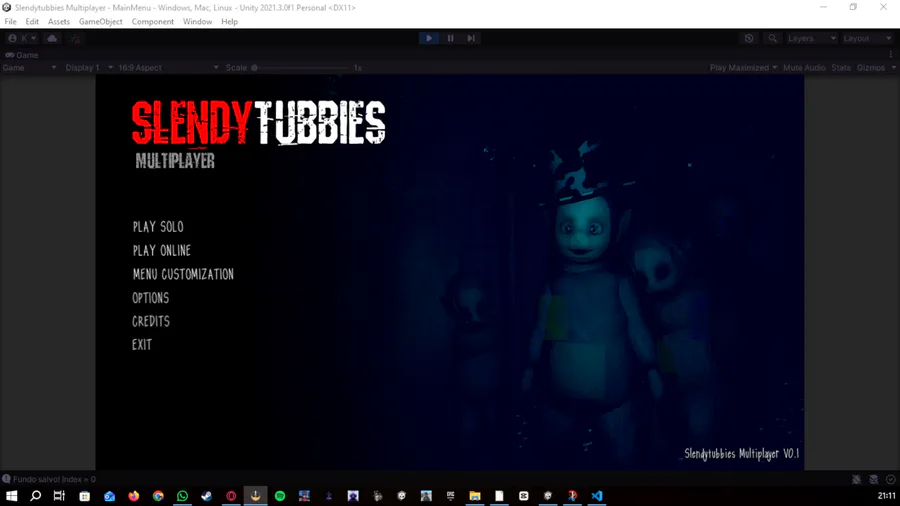
Task: Open the Play Maximized dropdown
Action: pos(743,68)
